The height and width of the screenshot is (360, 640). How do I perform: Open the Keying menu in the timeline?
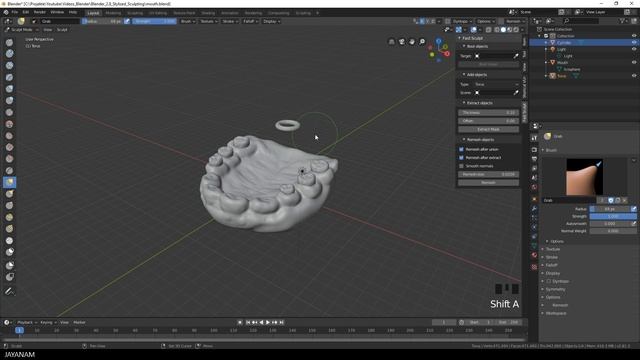tap(48, 322)
